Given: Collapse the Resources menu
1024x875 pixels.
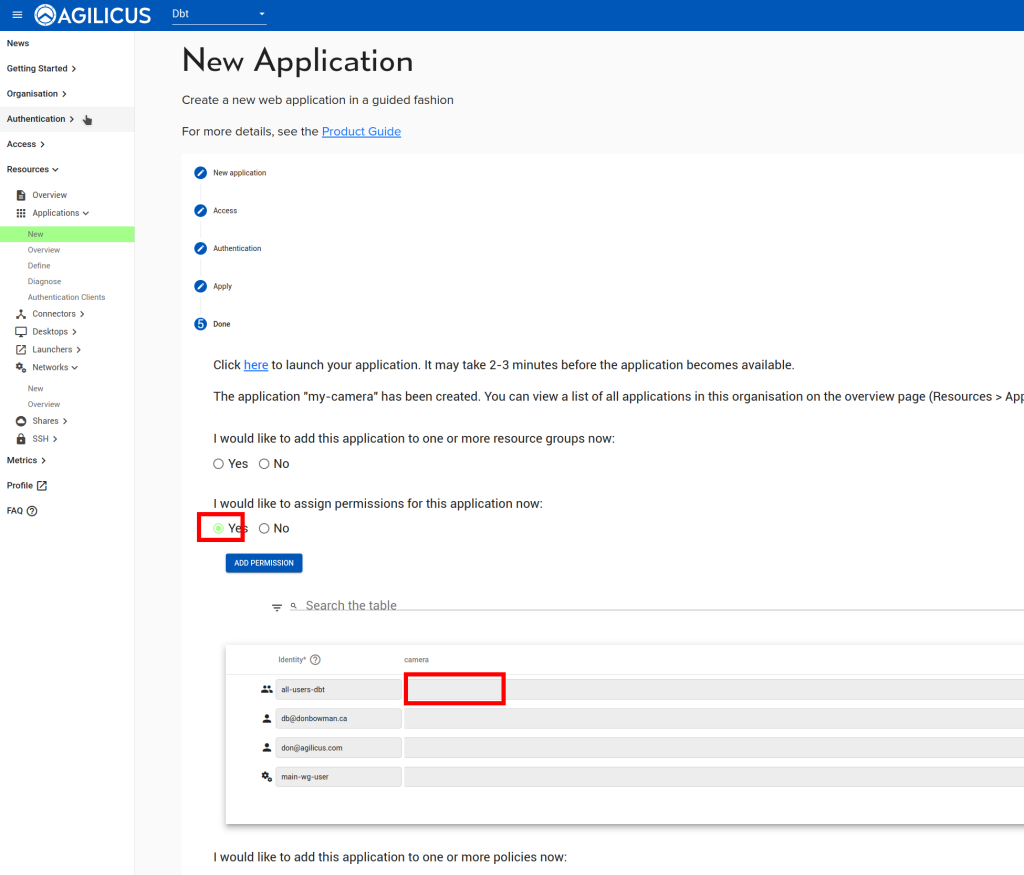Looking at the screenshot, I should click(x=33, y=169).
